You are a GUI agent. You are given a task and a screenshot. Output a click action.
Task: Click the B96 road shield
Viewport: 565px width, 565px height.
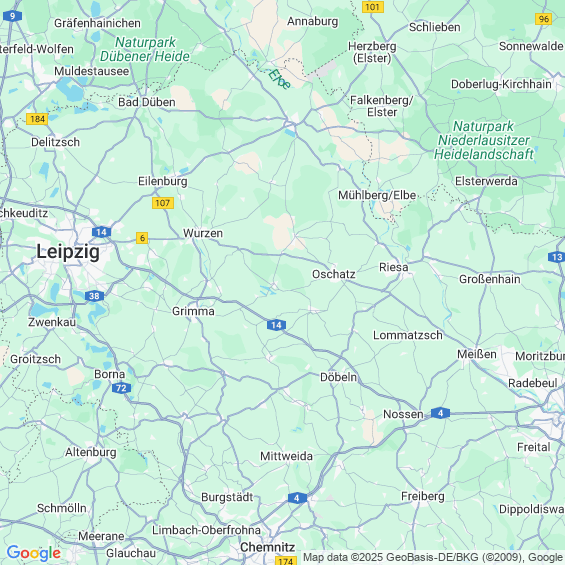point(544,19)
